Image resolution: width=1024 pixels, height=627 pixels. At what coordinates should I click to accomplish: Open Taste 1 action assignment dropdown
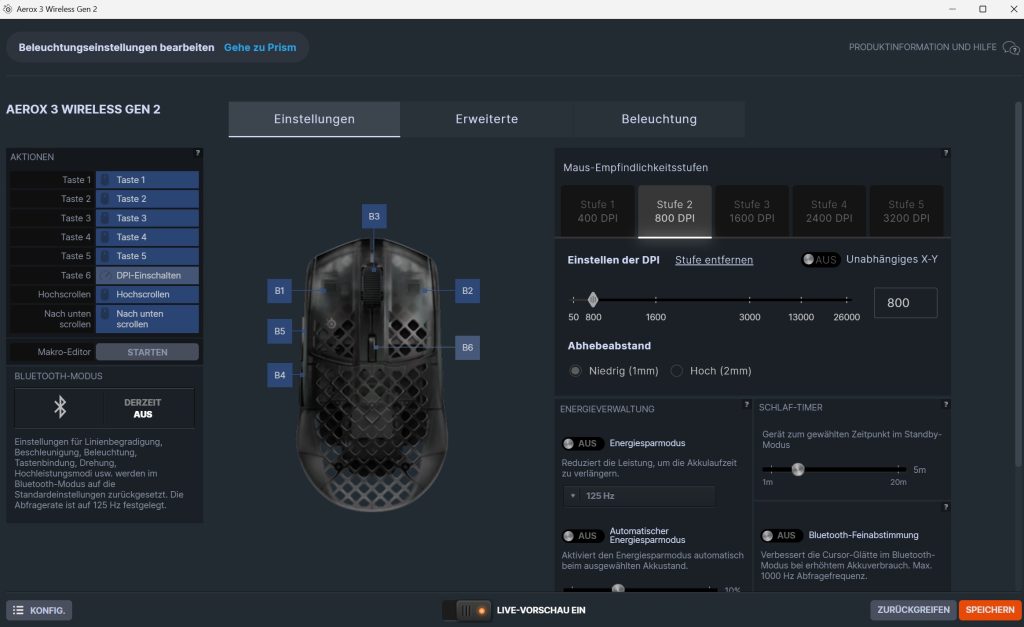(148, 180)
